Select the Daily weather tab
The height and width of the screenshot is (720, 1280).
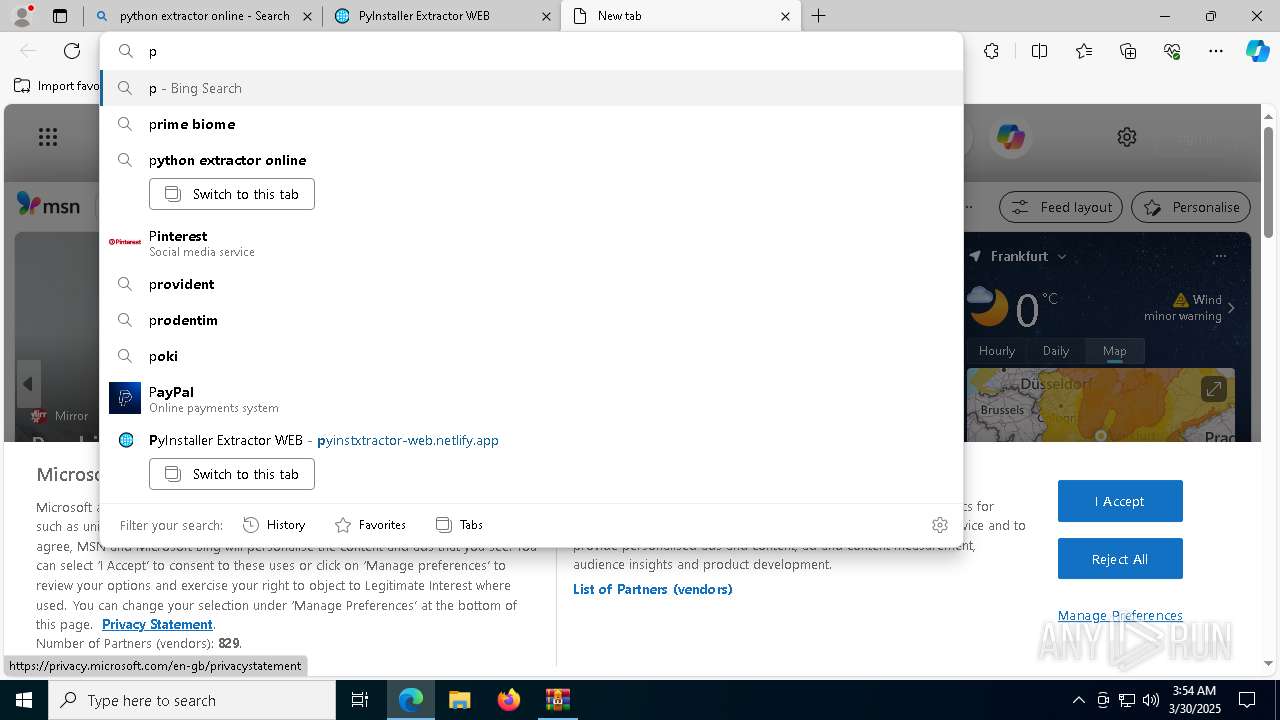point(1056,351)
